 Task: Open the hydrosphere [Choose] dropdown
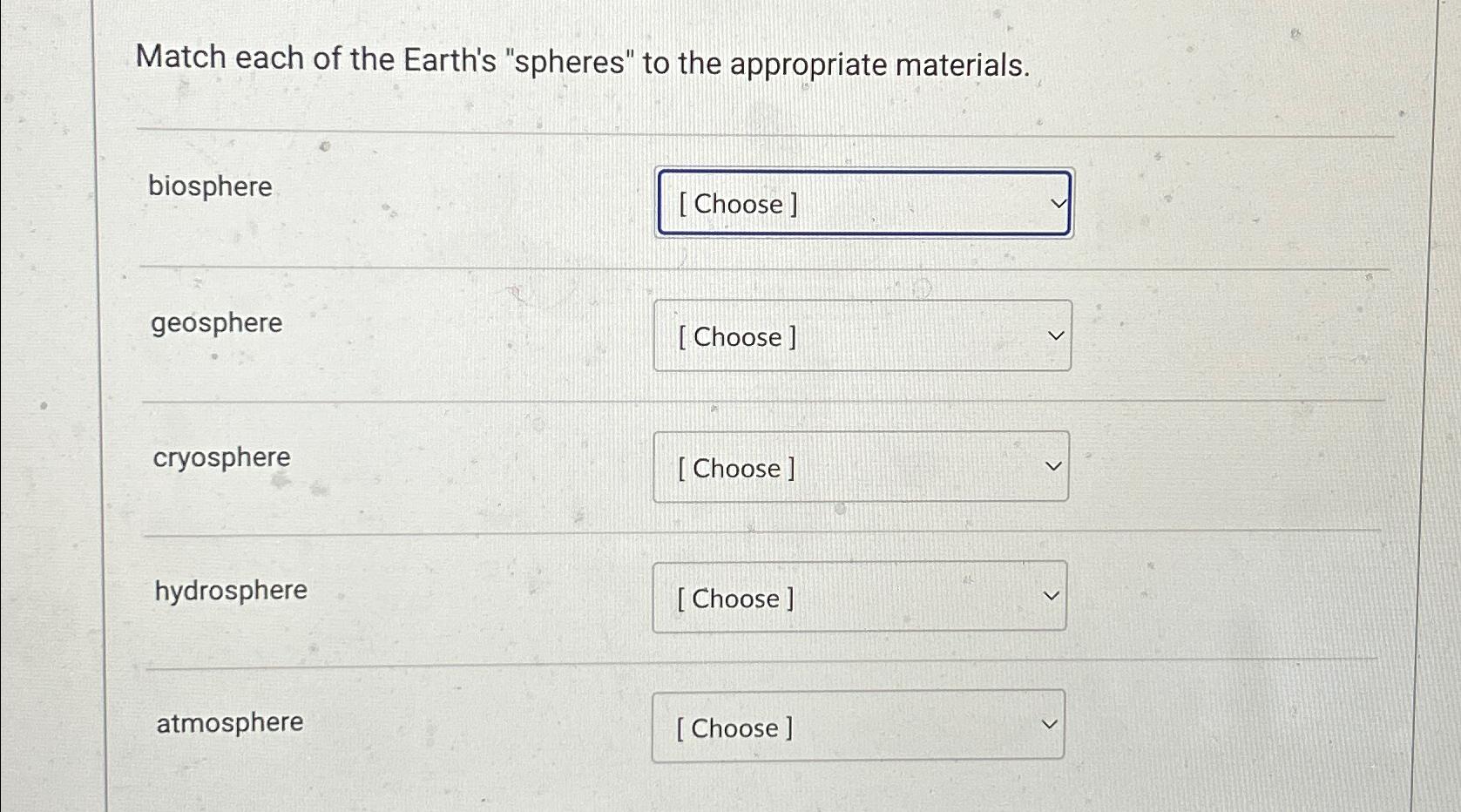[x=859, y=599]
